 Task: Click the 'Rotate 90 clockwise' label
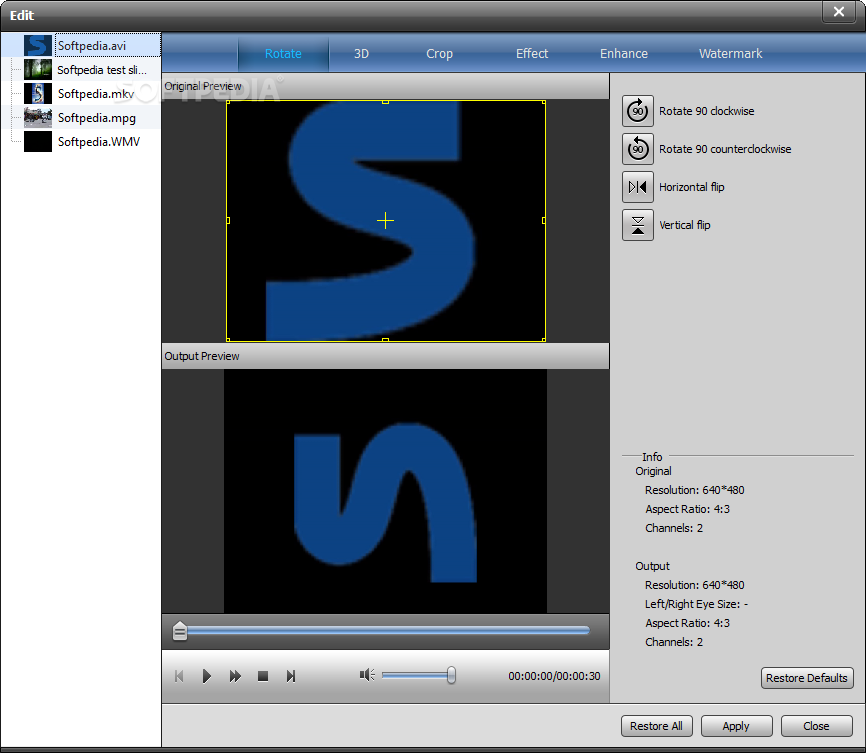(706, 111)
